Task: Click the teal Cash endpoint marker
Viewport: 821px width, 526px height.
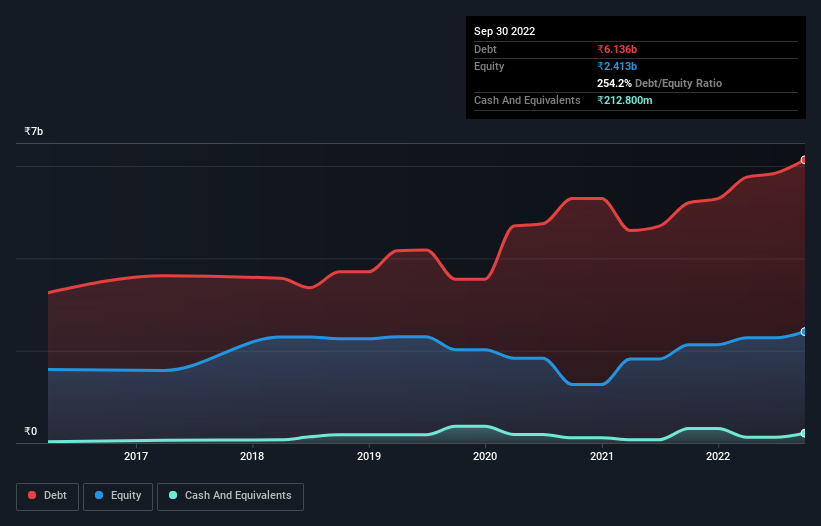Action: [804, 433]
